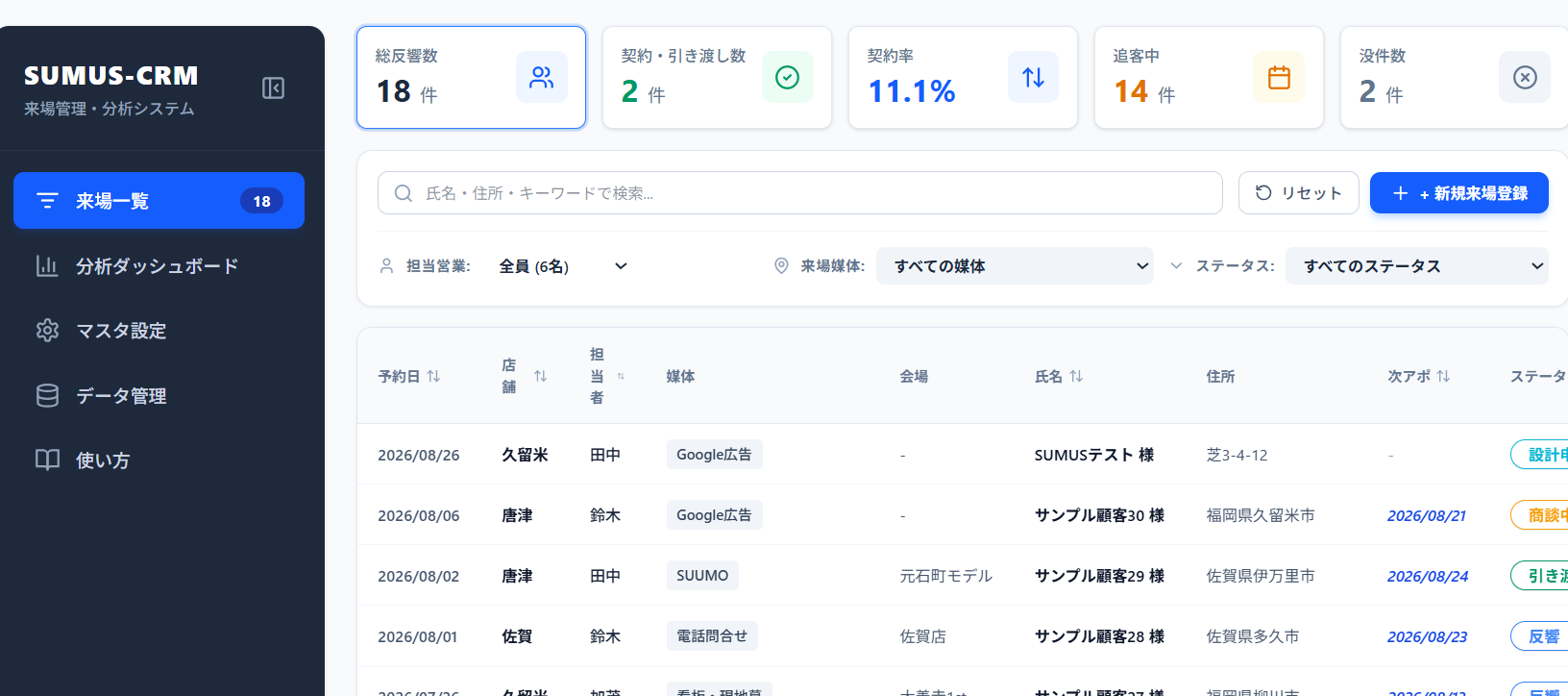Click the search magnifier icon

404,193
